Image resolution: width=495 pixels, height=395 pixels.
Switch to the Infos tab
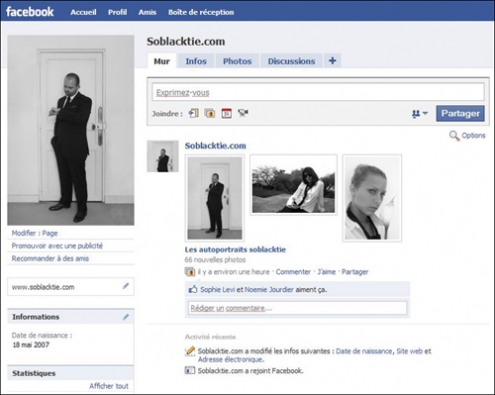[196, 61]
